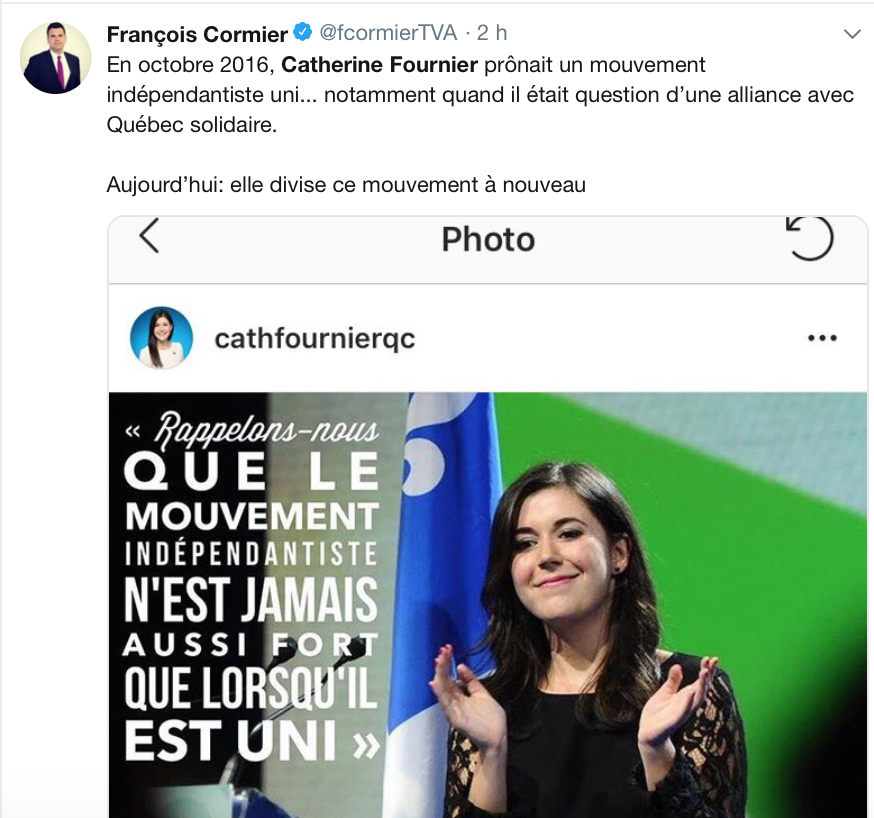Click the "Rappelons-nous" script text in the image
The width and height of the screenshot is (874, 818).
tap(265, 431)
